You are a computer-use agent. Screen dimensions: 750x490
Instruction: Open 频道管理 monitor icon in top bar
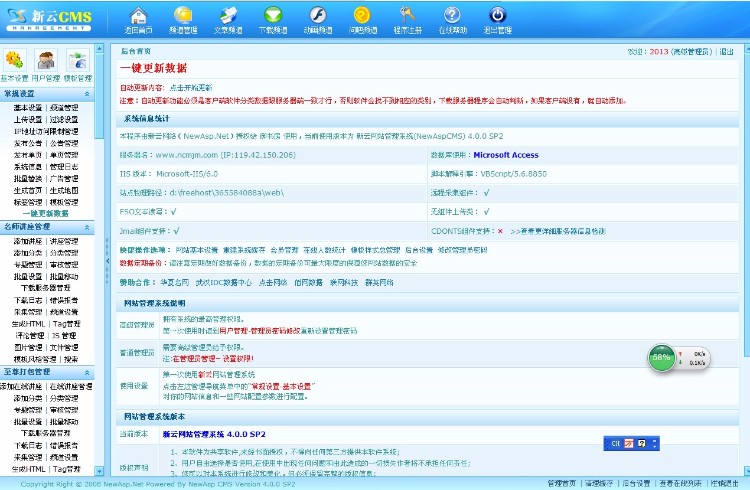(183, 16)
